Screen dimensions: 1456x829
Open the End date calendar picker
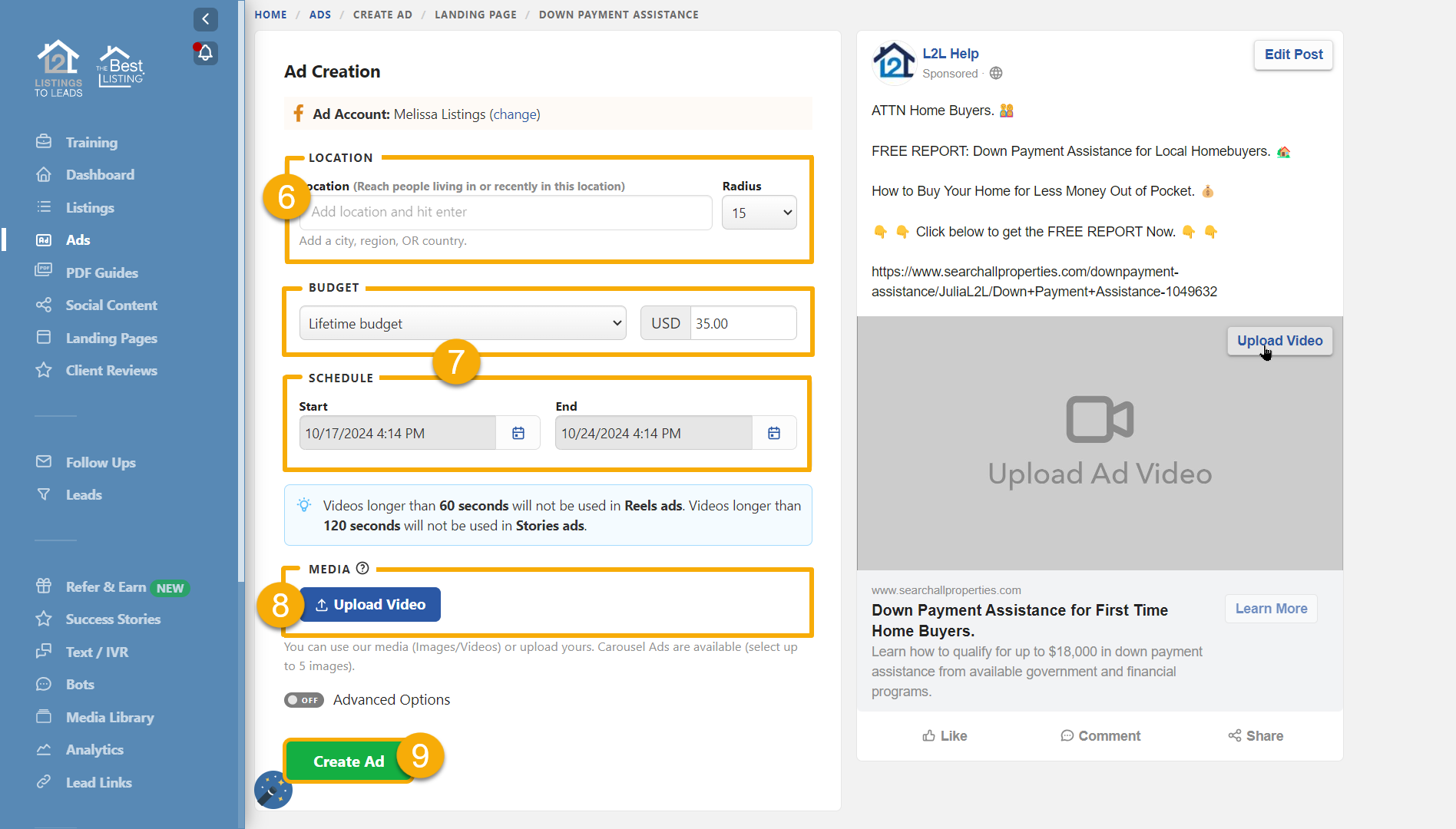click(x=774, y=434)
